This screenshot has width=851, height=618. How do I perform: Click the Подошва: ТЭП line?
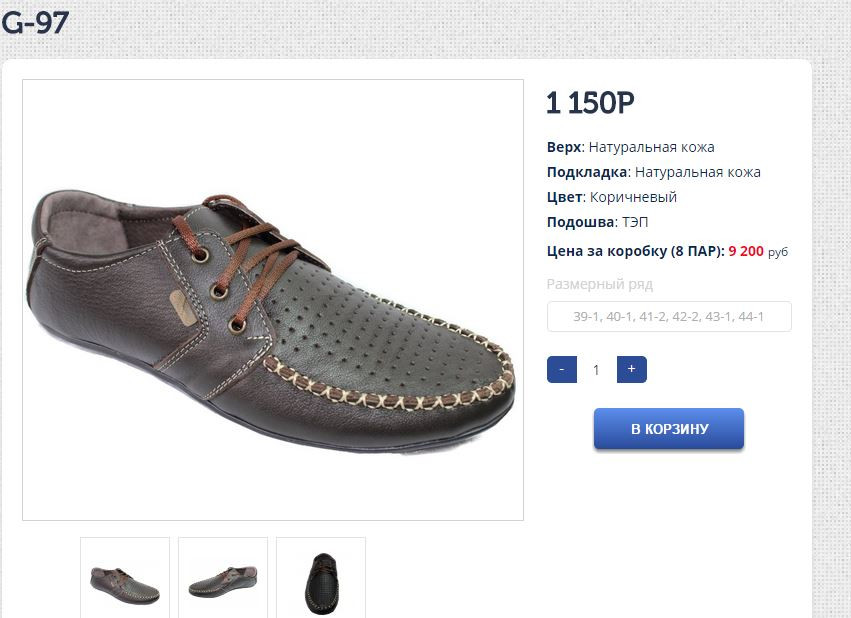click(590, 222)
